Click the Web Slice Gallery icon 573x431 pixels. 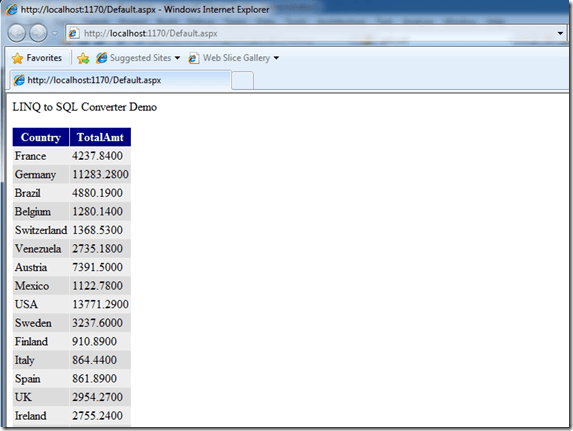point(193,58)
